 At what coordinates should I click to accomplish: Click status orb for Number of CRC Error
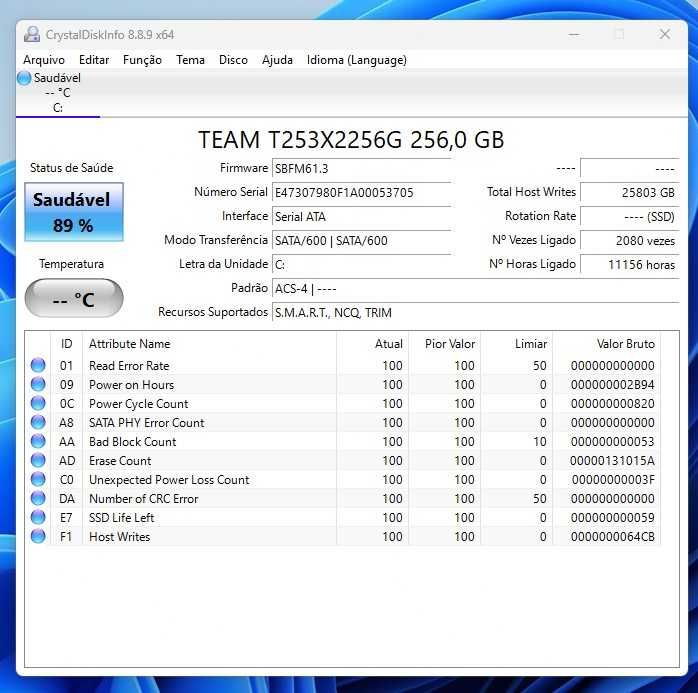(38, 498)
